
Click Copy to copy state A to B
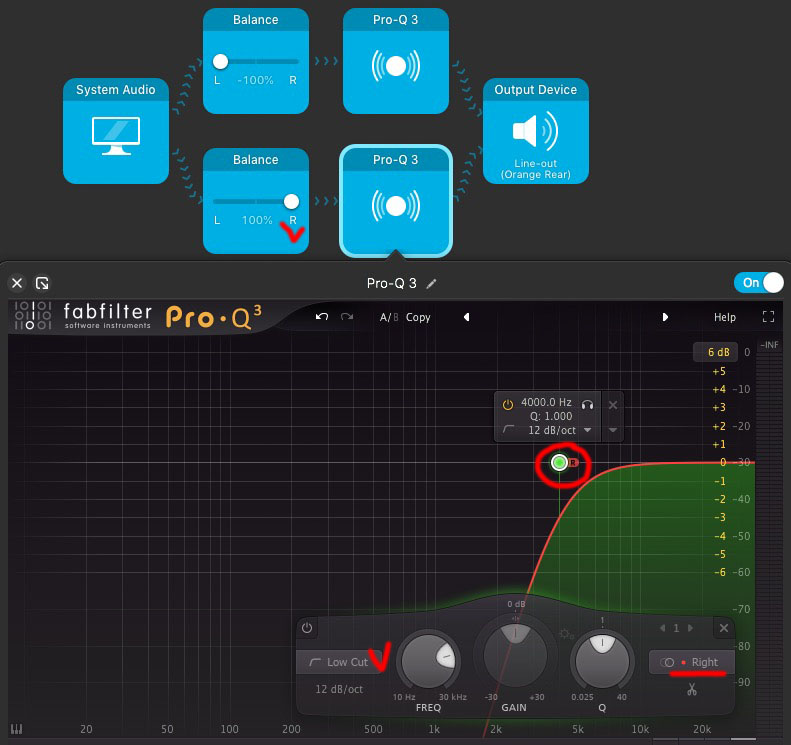pyautogui.click(x=418, y=317)
